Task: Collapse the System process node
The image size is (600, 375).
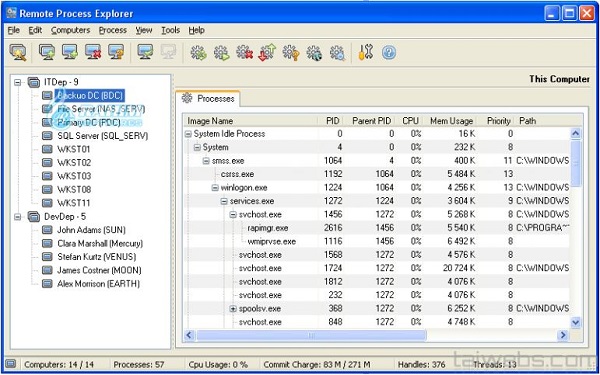Action: tap(197, 147)
